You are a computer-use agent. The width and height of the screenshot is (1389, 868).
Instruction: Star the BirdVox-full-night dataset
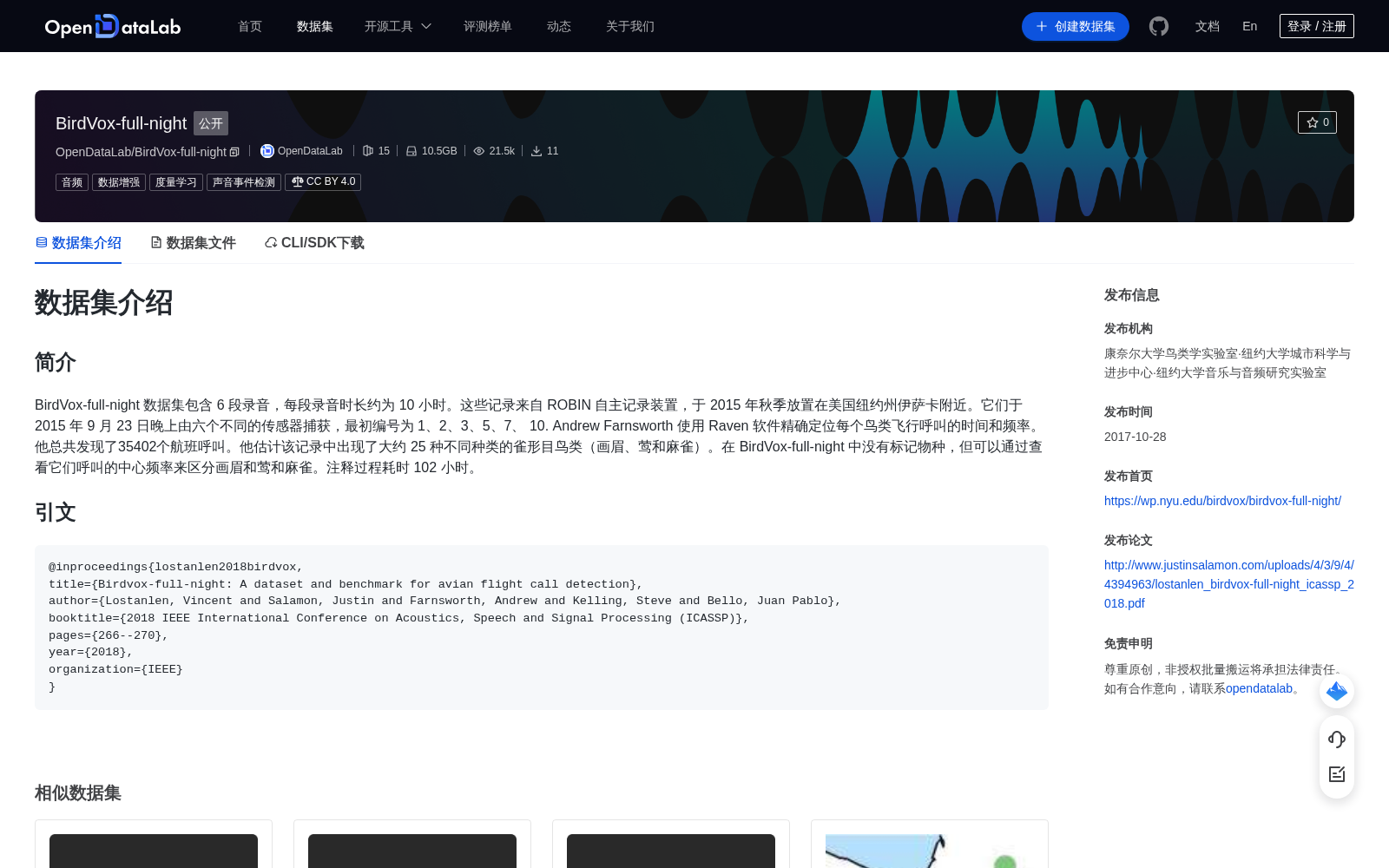(x=1317, y=122)
